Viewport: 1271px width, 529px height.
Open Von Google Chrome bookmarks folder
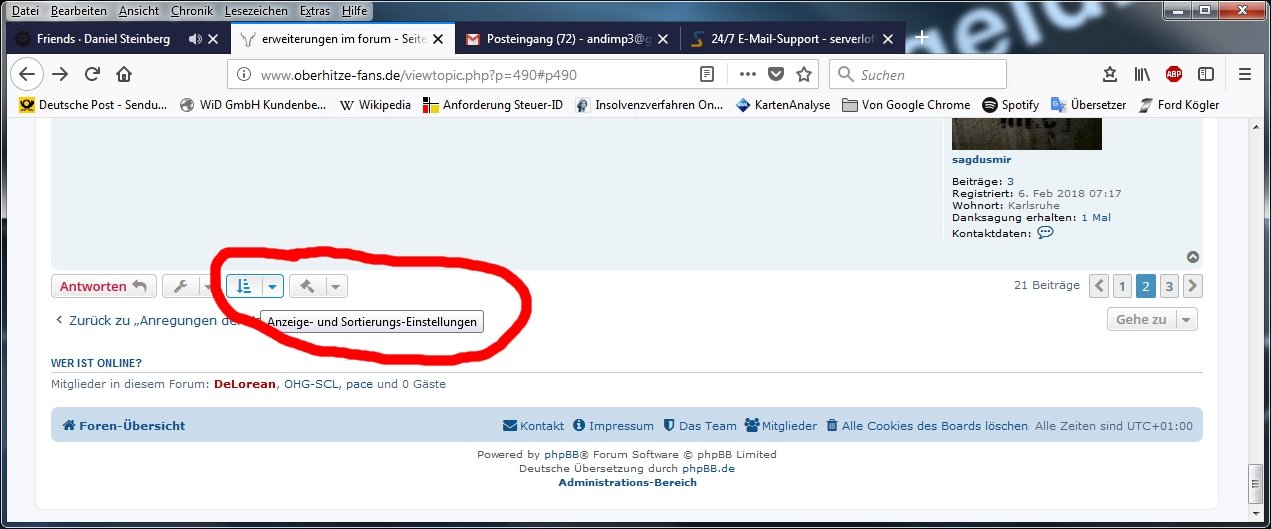click(x=906, y=105)
